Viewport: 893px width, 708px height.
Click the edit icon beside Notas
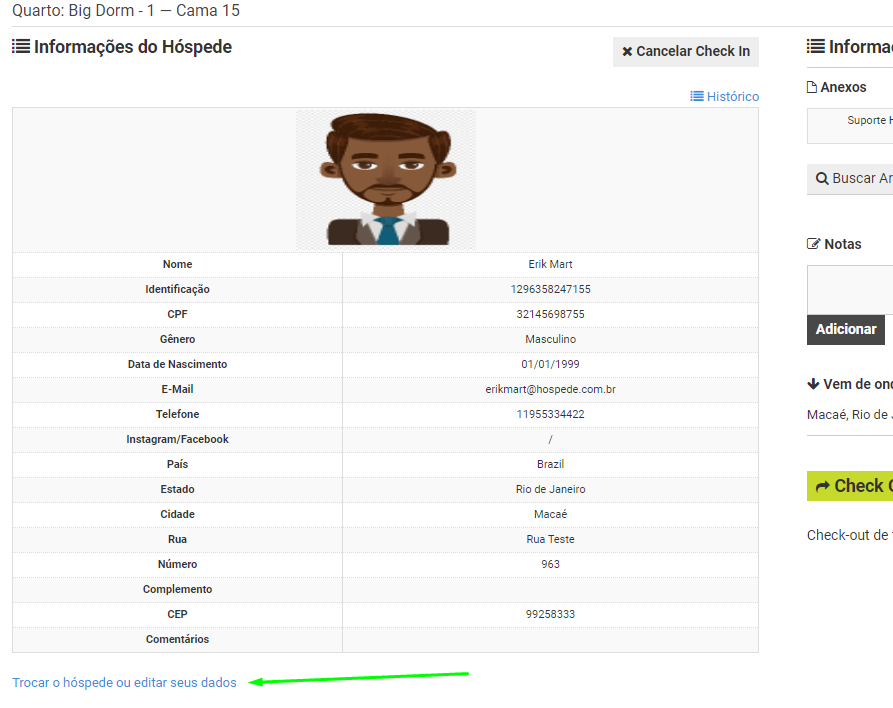(813, 244)
